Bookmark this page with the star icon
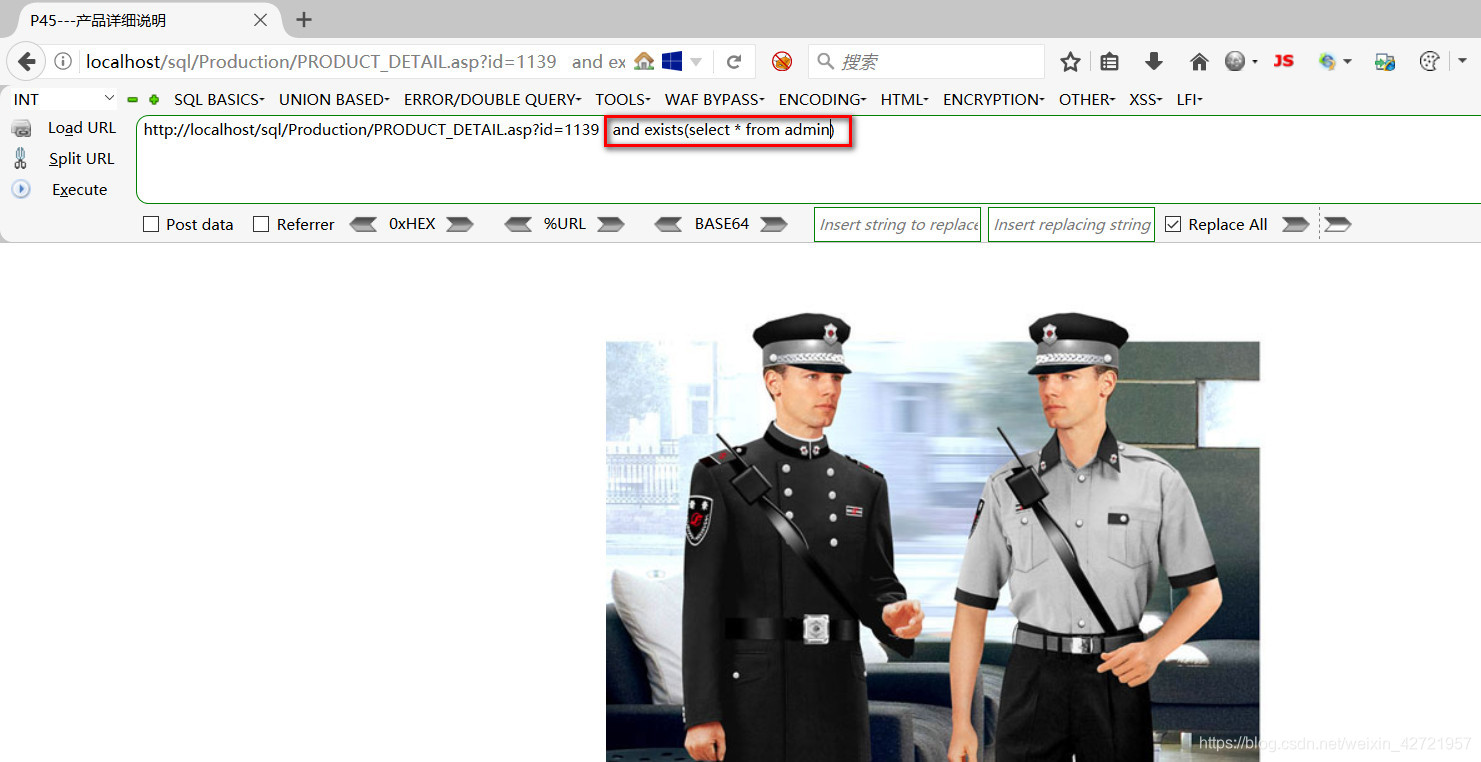The width and height of the screenshot is (1481, 762). coord(1070,62)
